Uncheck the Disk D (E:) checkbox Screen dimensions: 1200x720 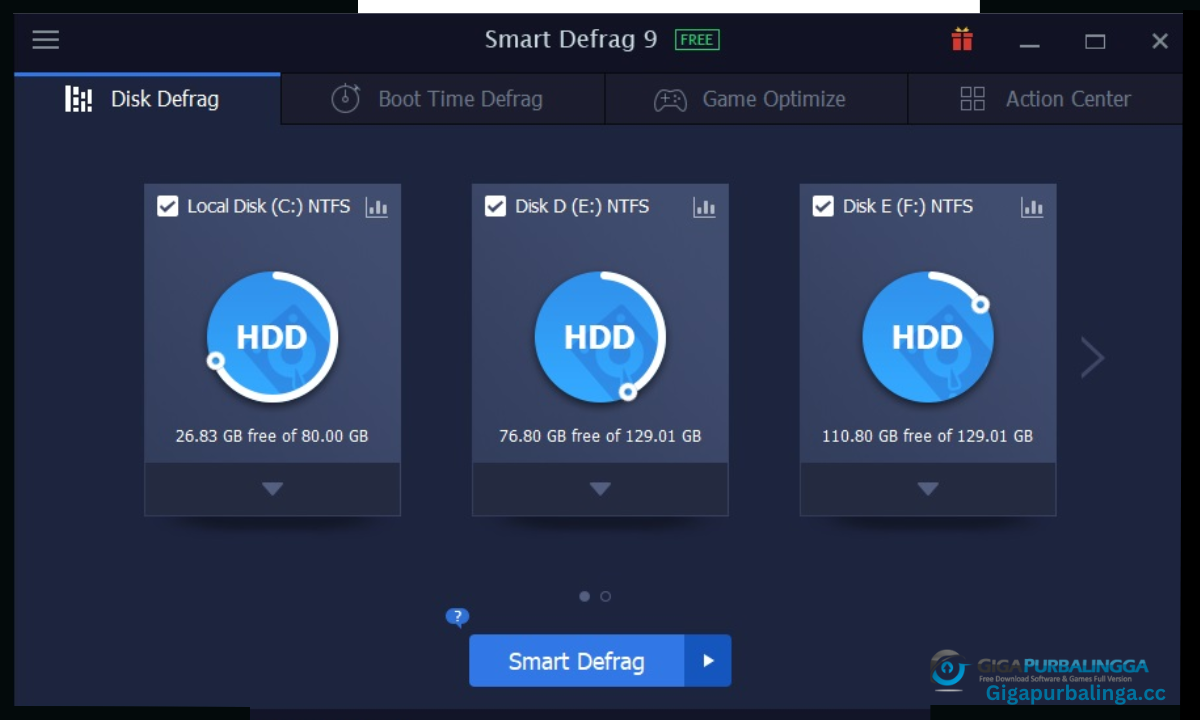click(495, 206)
